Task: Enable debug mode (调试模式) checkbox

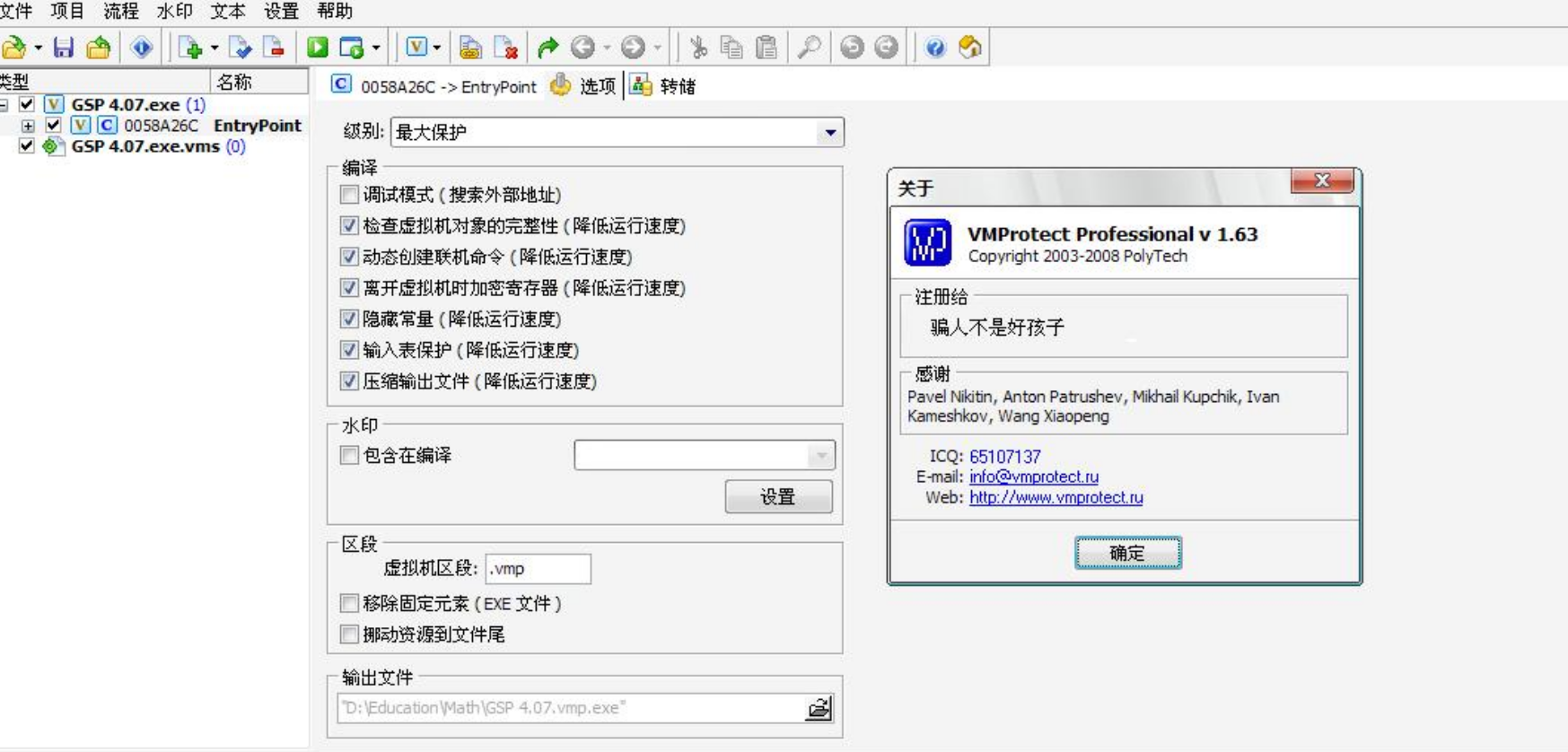Action: pyautogui.click(x=350, y=195)
